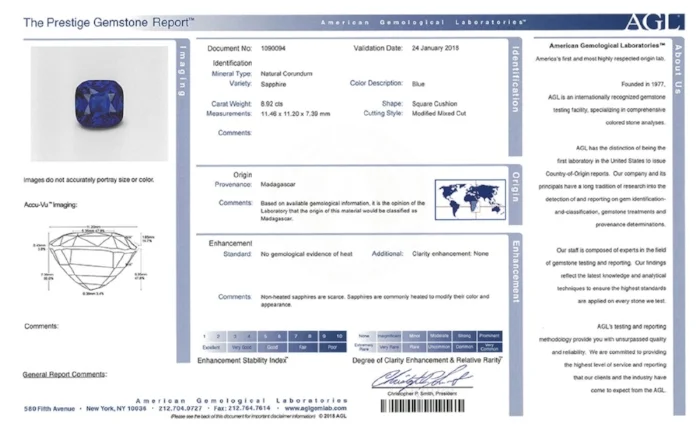This screenshot has width=700, height=424.
Task: Click the None clarity enhancement cell
Action: click(x=364, y=336)
